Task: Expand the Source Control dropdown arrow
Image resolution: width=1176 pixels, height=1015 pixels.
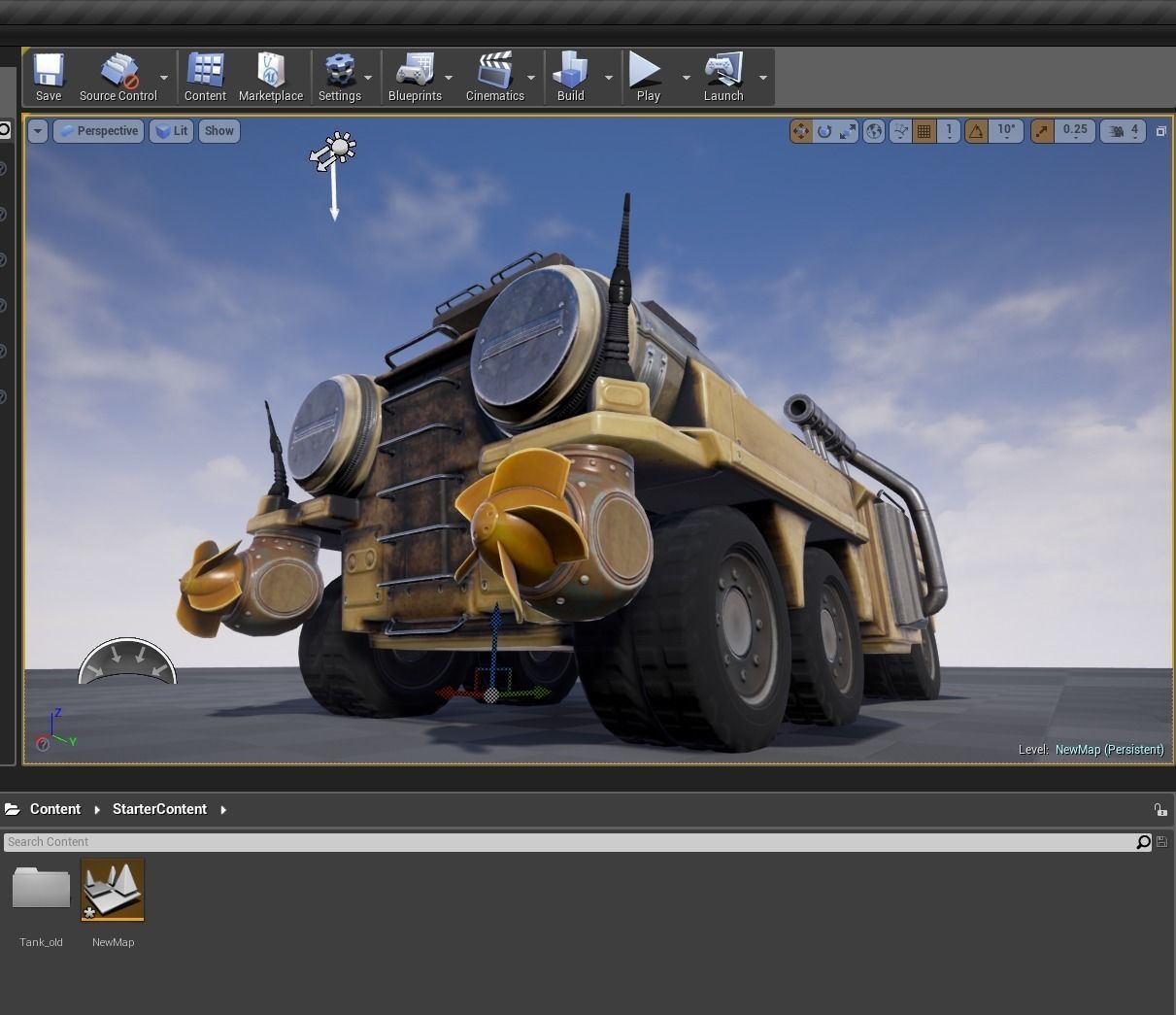Action: (x=164, y=78)
